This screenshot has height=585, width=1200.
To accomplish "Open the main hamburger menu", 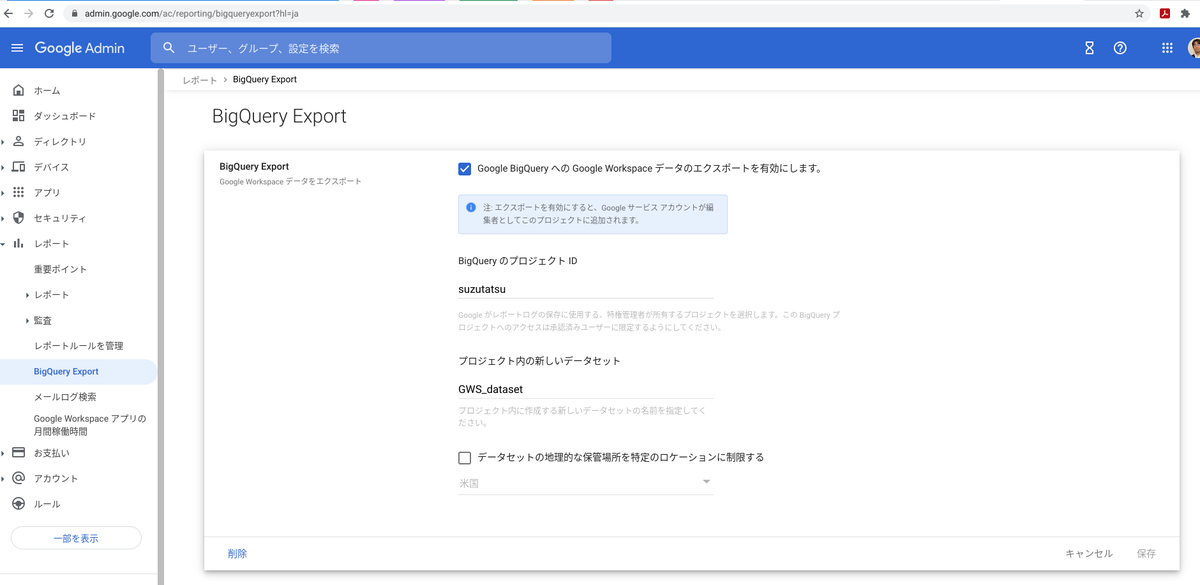I will 17,48.
